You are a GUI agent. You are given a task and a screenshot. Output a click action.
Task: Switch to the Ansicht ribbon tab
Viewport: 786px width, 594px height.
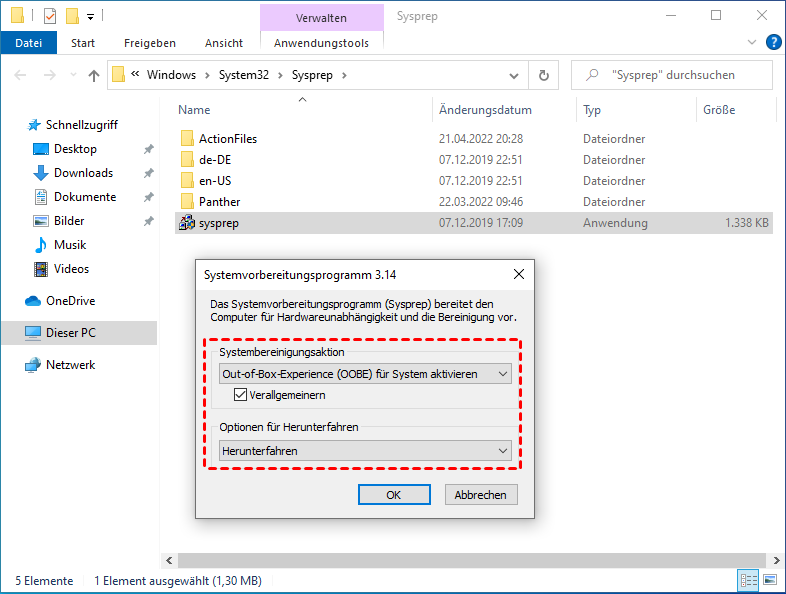click(223, 43)
